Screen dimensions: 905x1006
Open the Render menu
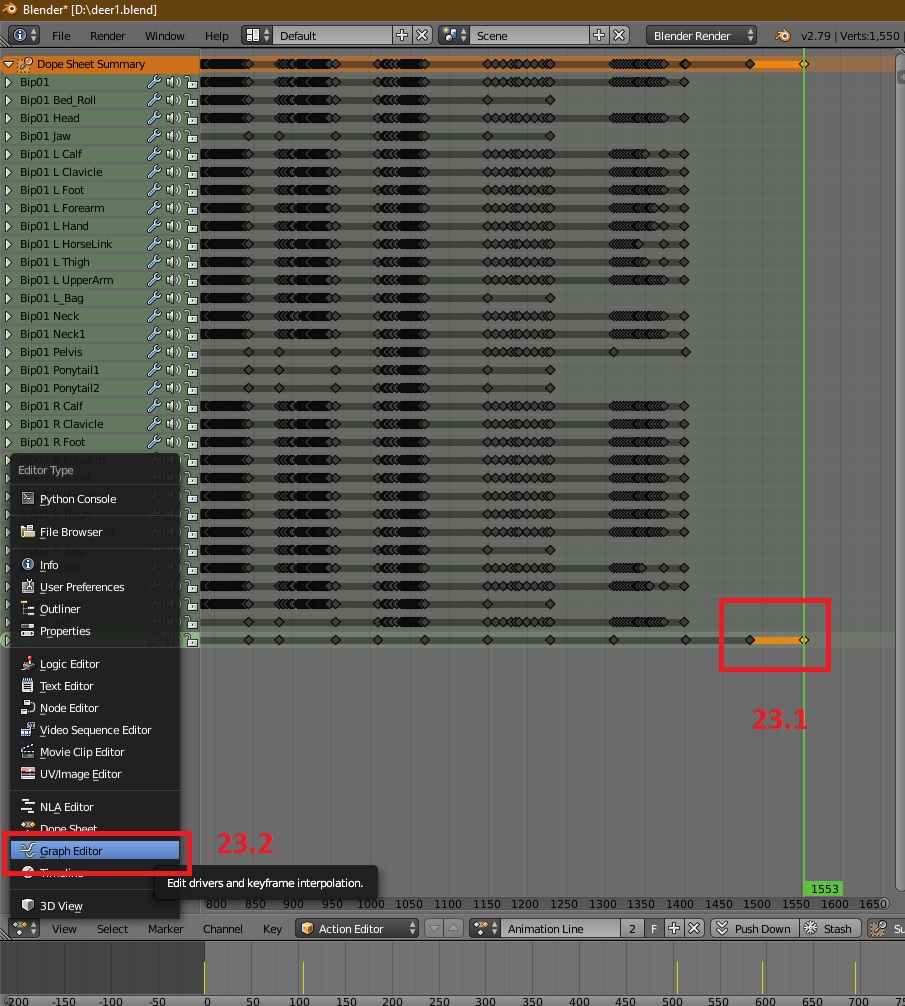tap(107, 36)
